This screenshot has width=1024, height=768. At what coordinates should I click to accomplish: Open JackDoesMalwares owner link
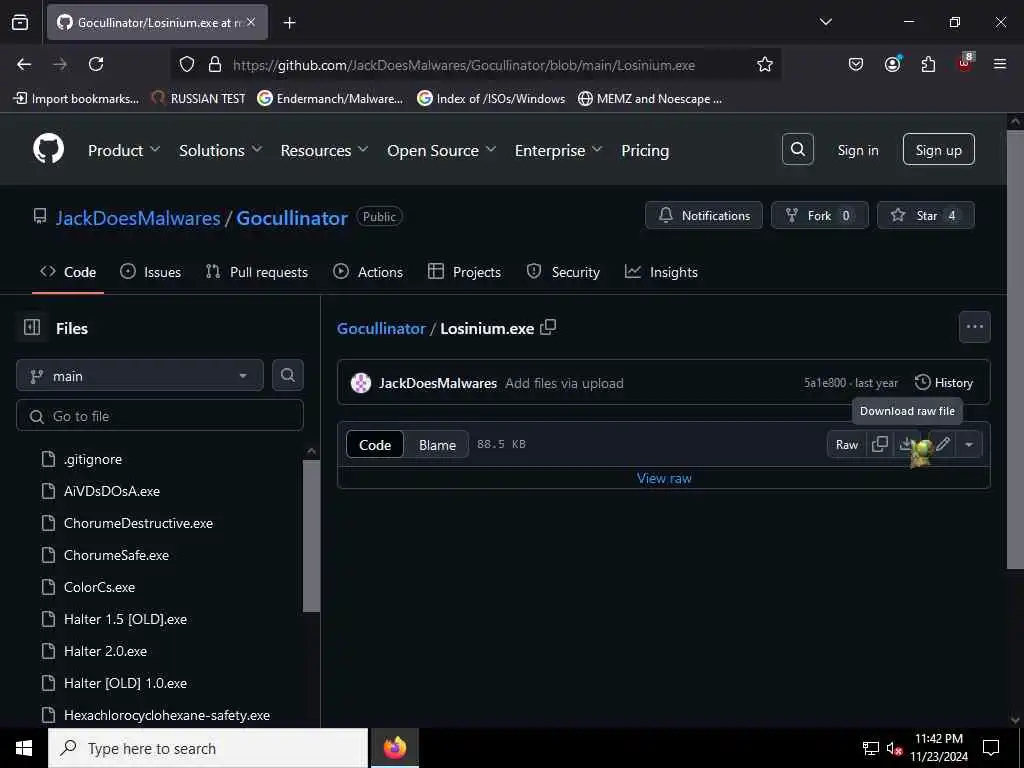[x=138, y=217]
